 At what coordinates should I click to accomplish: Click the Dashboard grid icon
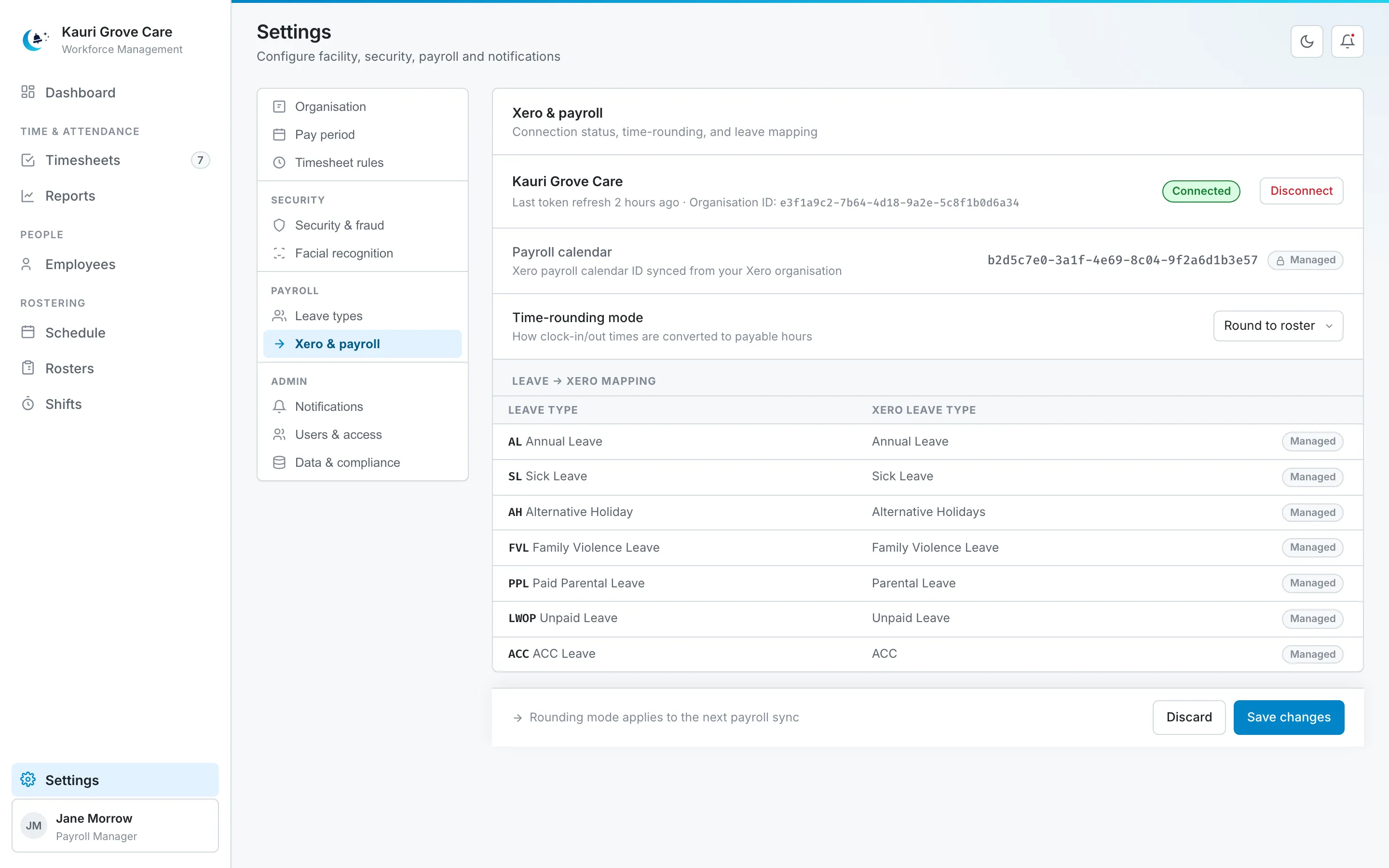pyautogui.click(x=27, y=92)
